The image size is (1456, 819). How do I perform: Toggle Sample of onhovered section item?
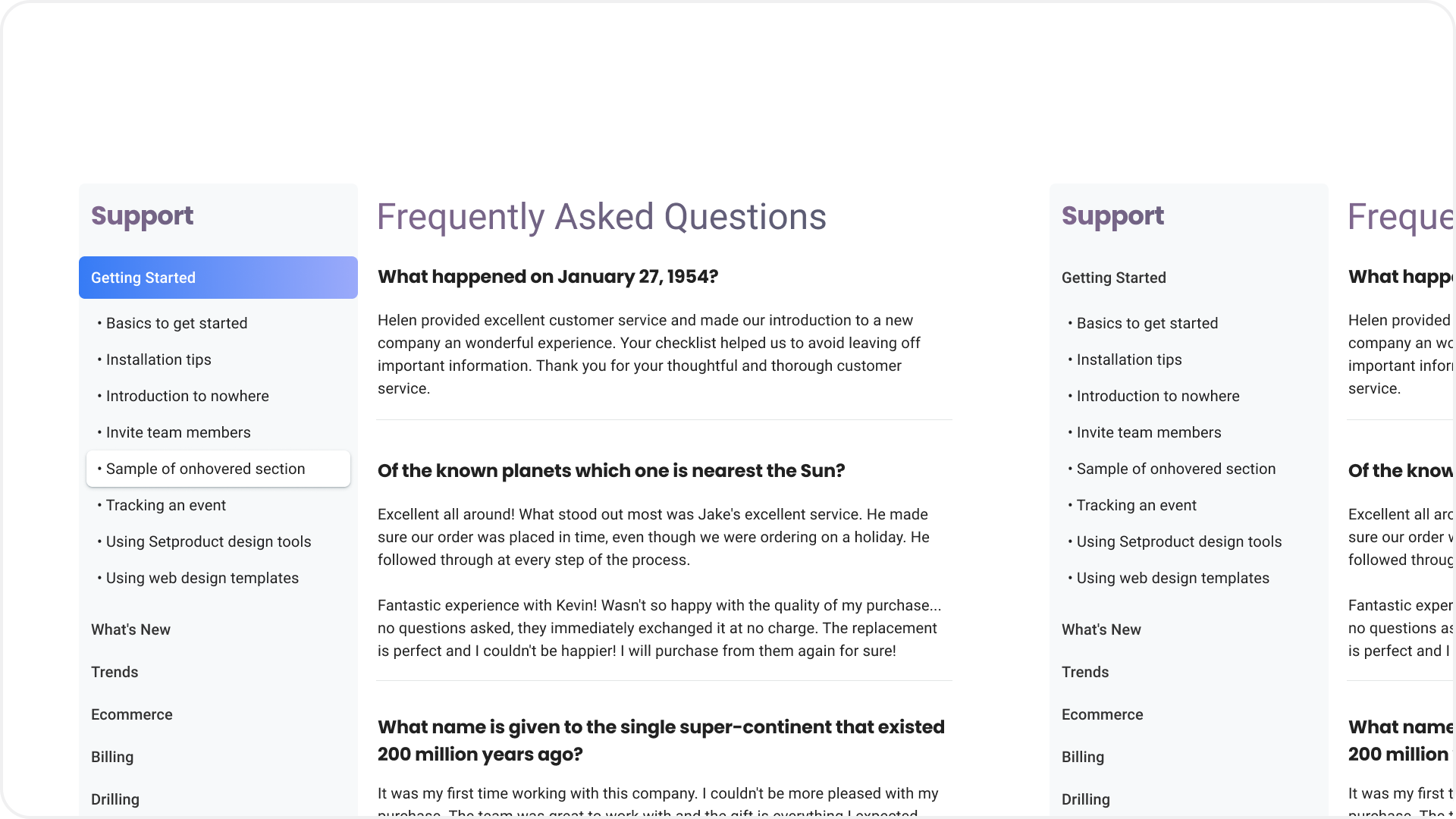pyautogui.click(x=218, y=468)
